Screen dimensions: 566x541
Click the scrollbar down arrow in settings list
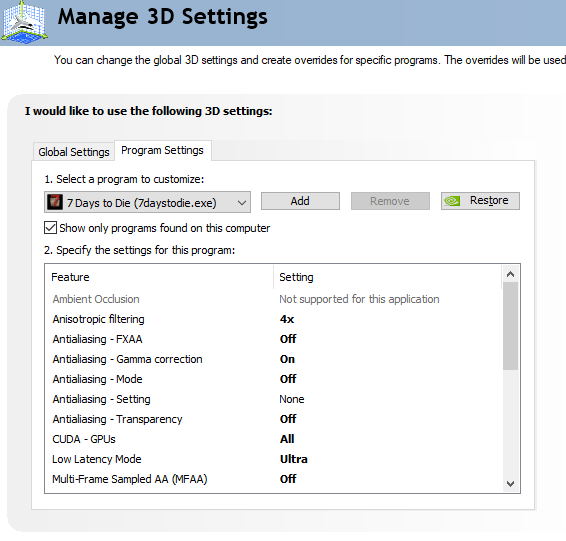click(510, 484)
